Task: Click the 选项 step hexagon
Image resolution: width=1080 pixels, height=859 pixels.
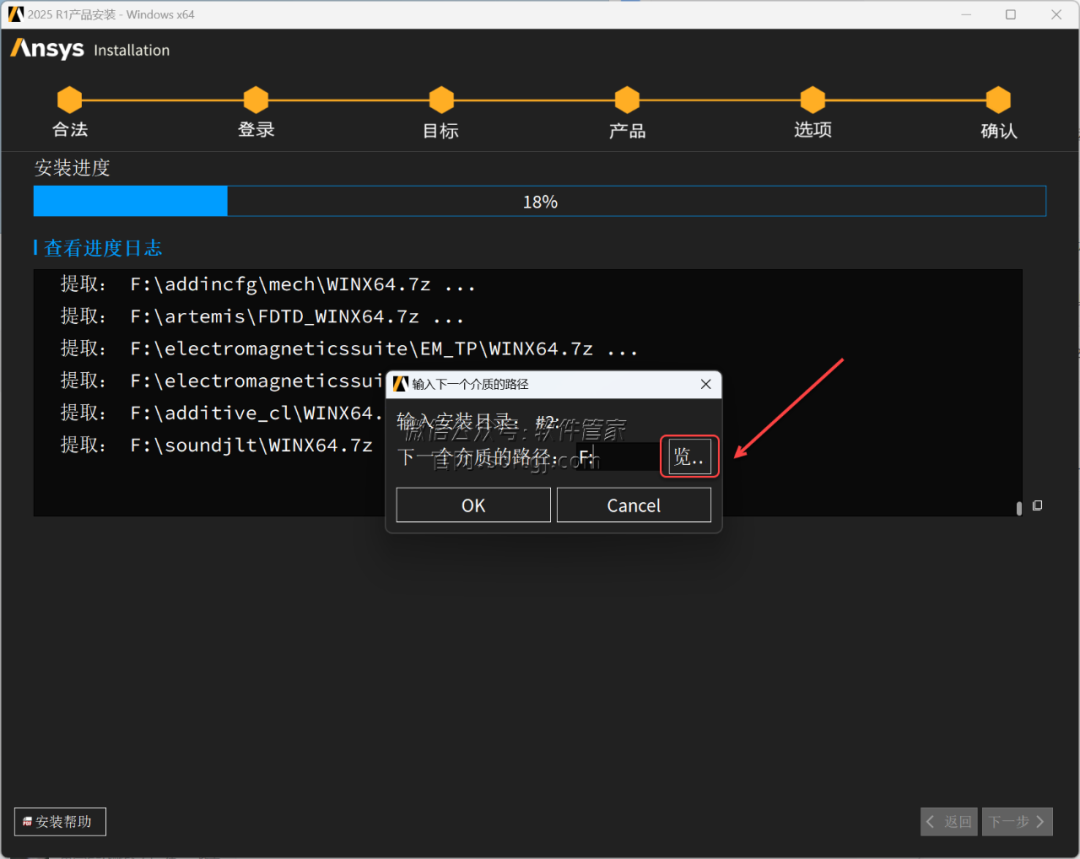Action: pyautogui.click(x=813, y=100)
